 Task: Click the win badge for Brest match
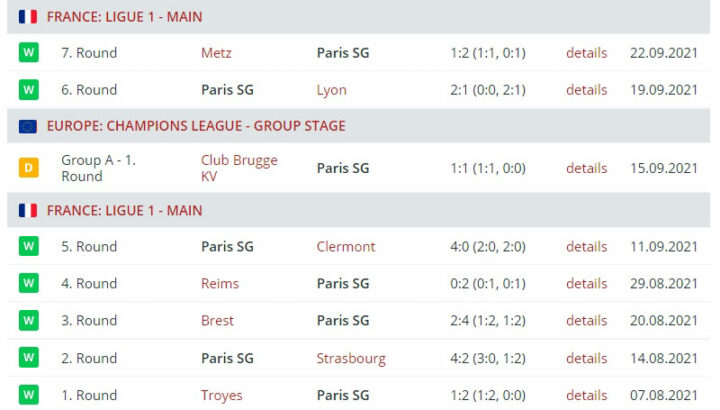coord(28,320)
